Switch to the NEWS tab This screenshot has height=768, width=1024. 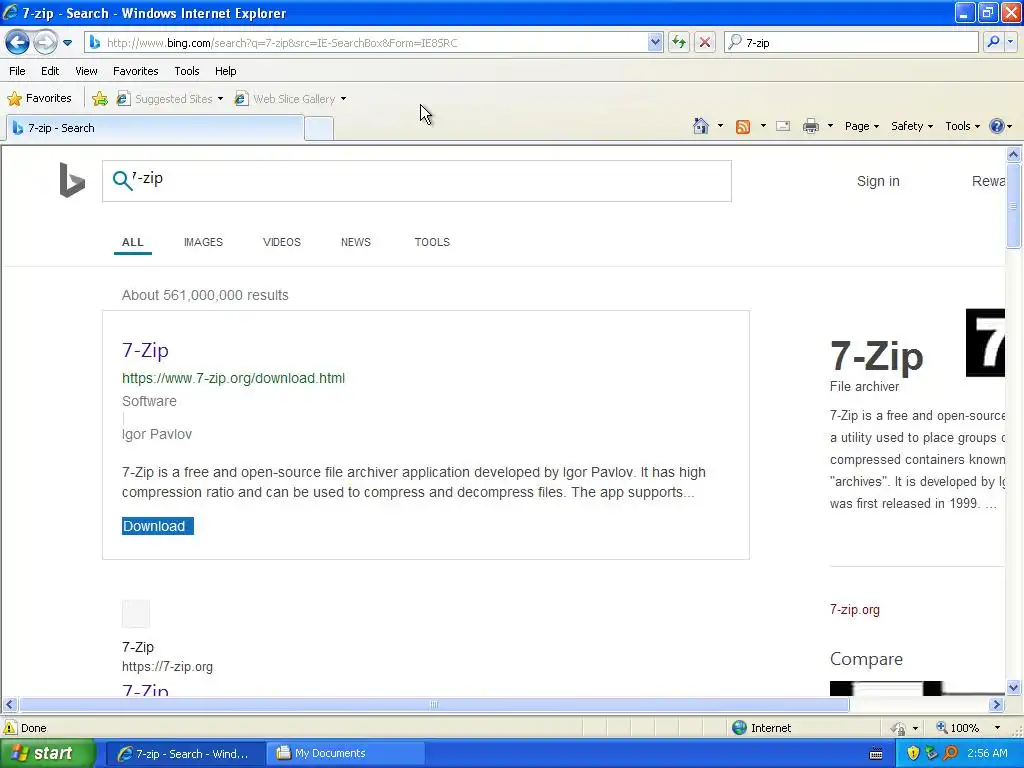tap(356, 242)
